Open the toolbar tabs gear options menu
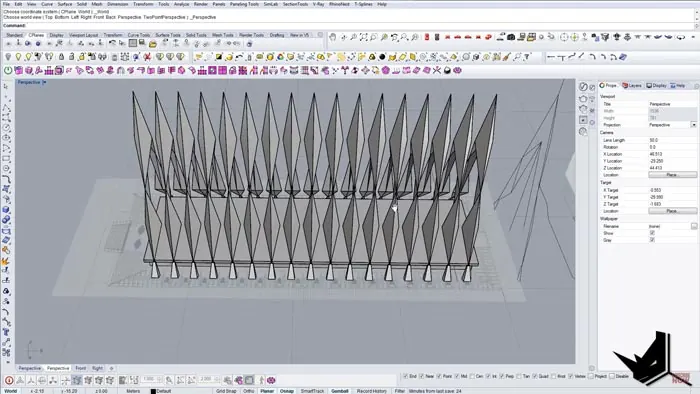The image size is (700, 394). (320, 35)
